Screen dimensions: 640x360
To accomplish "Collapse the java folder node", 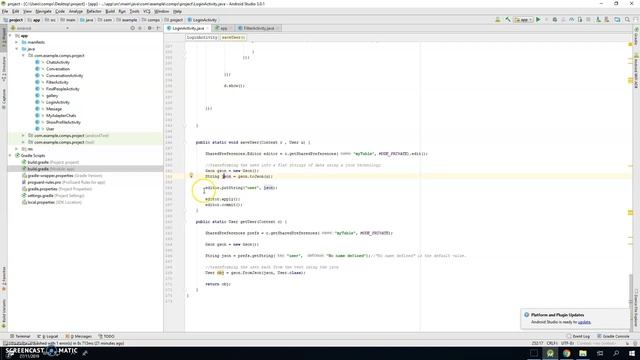I will pos(17,49).
